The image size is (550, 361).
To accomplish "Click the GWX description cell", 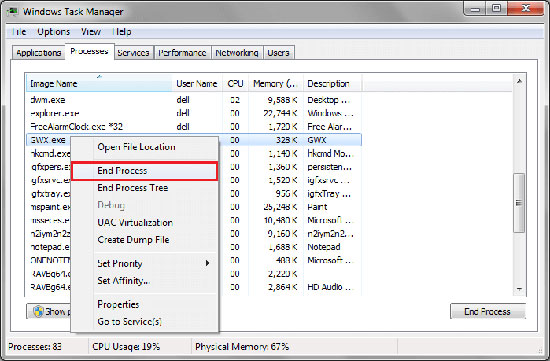I will 317,140.
